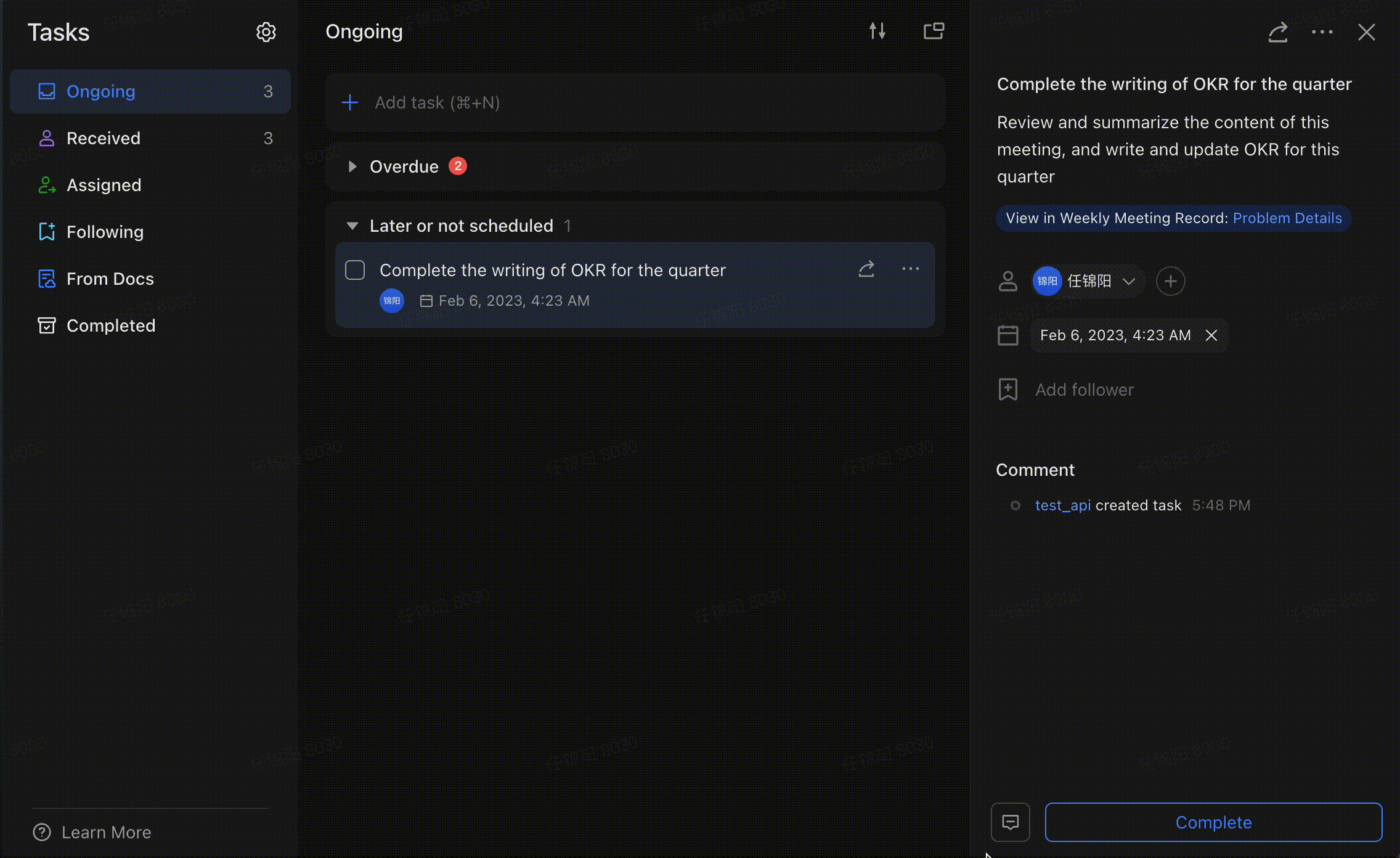Screen dimensions: 1400x858
Task: Open the sort options icon in Ongoing header
Action: [x=877, y=31]
